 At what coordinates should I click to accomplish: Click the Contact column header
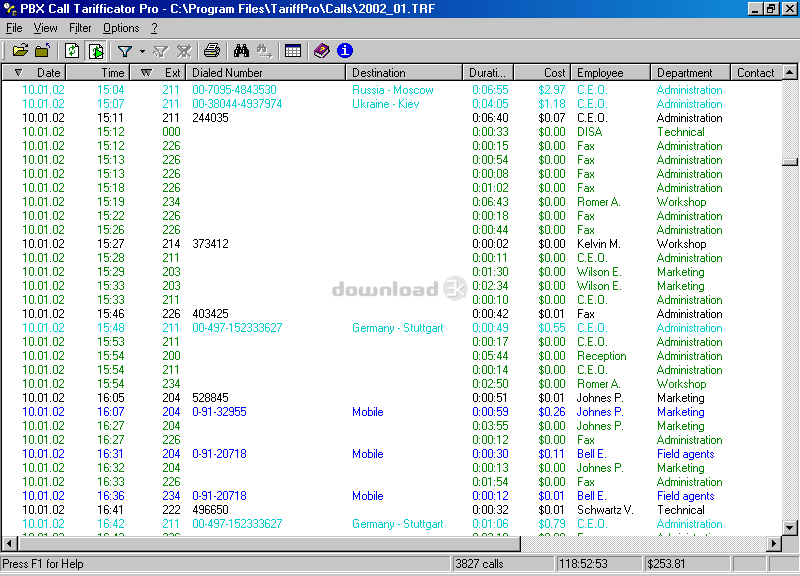(x=756, y=72)
